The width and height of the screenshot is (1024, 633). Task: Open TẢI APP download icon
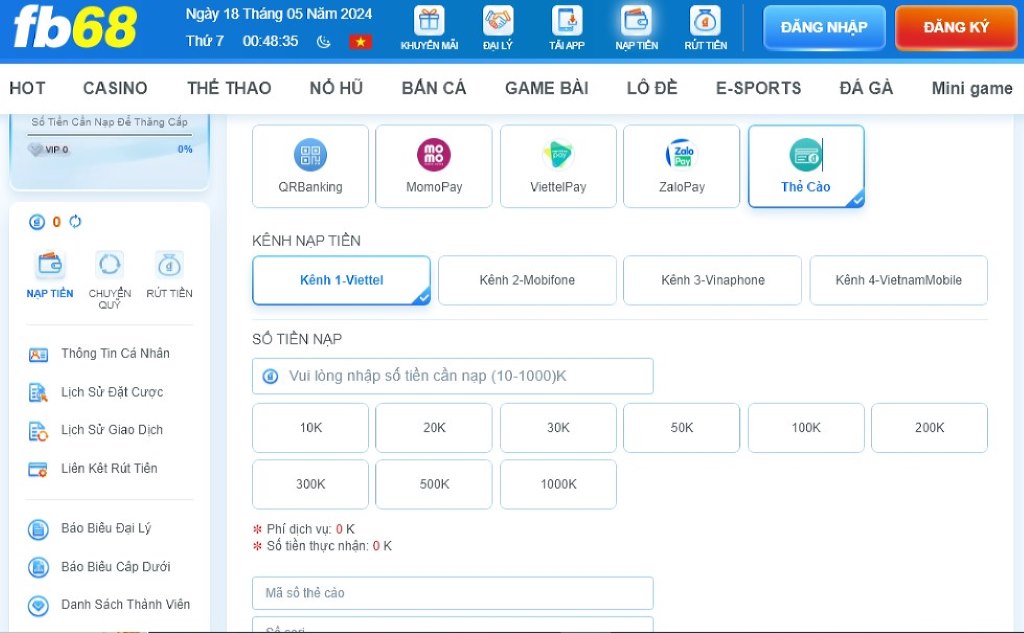(566, 19)
